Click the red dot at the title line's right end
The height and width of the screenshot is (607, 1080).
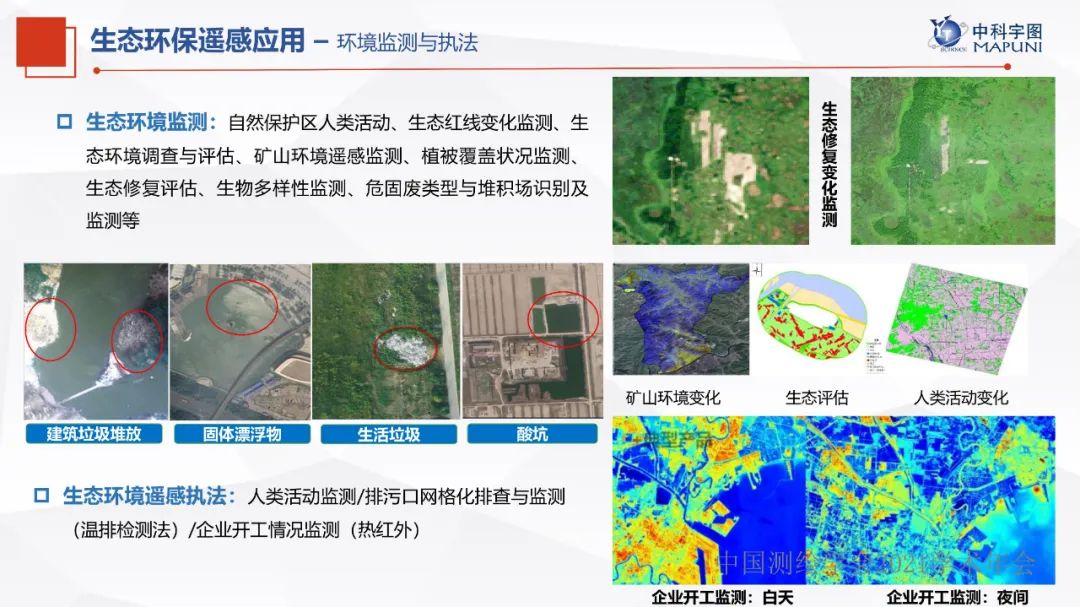tap(1007, 67)
